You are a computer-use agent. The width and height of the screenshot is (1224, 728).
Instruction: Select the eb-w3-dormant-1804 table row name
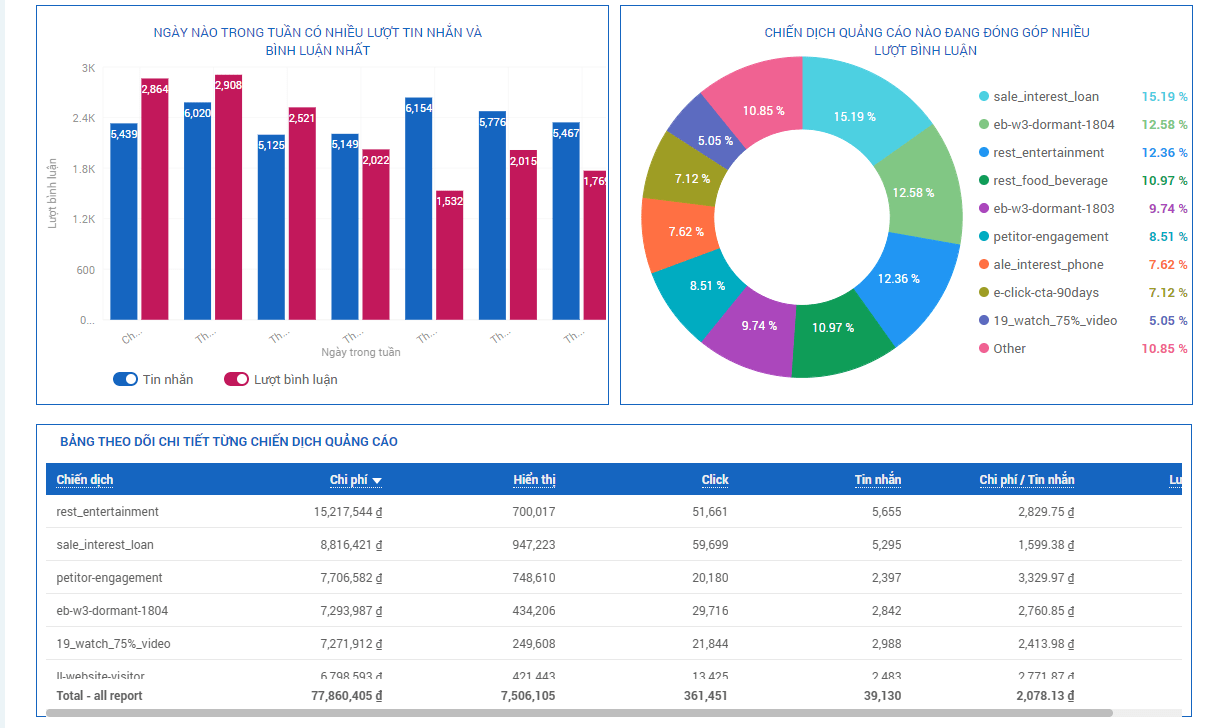(112, 611)
